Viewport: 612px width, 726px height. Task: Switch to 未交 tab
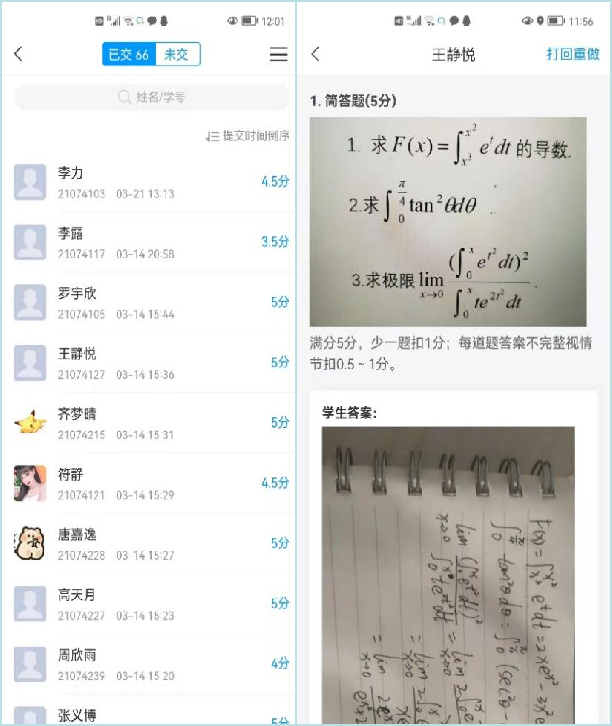178,54
